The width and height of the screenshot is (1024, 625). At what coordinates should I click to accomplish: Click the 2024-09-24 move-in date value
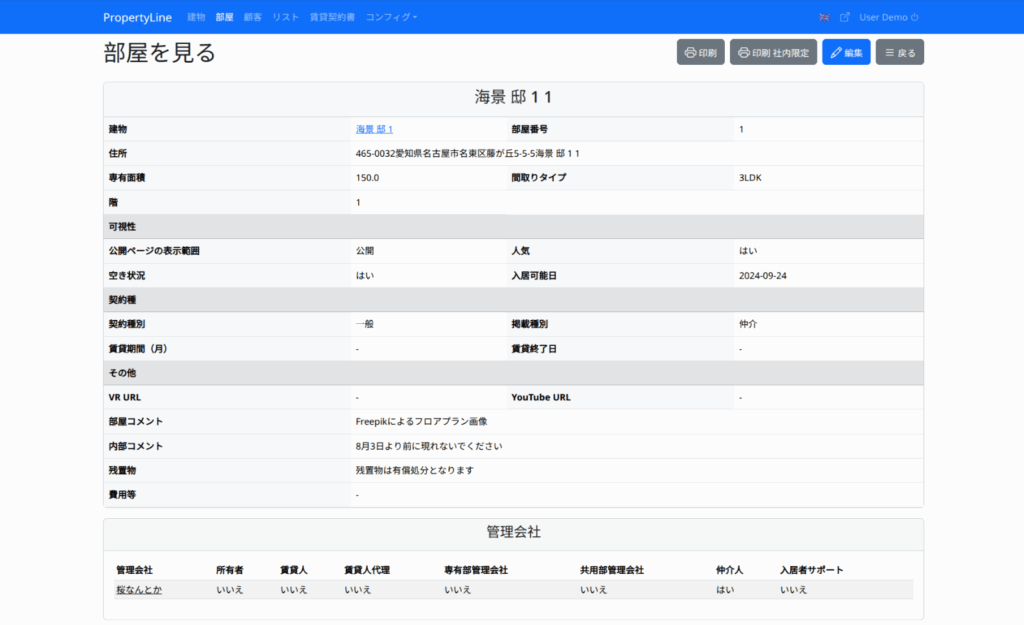(762, 276)
